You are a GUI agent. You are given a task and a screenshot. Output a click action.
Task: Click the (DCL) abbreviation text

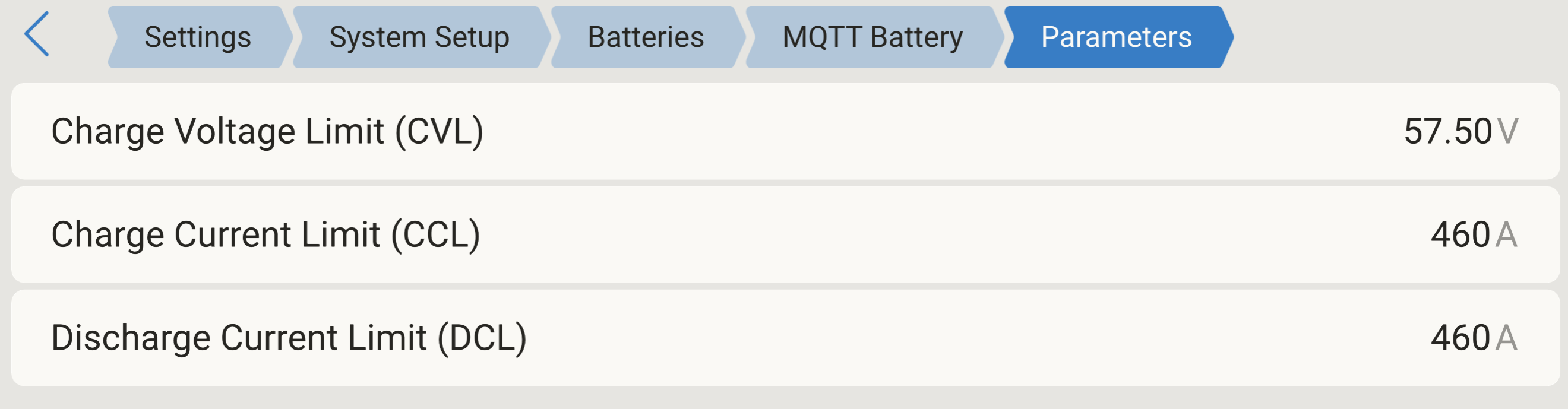(x=482, y=338)
